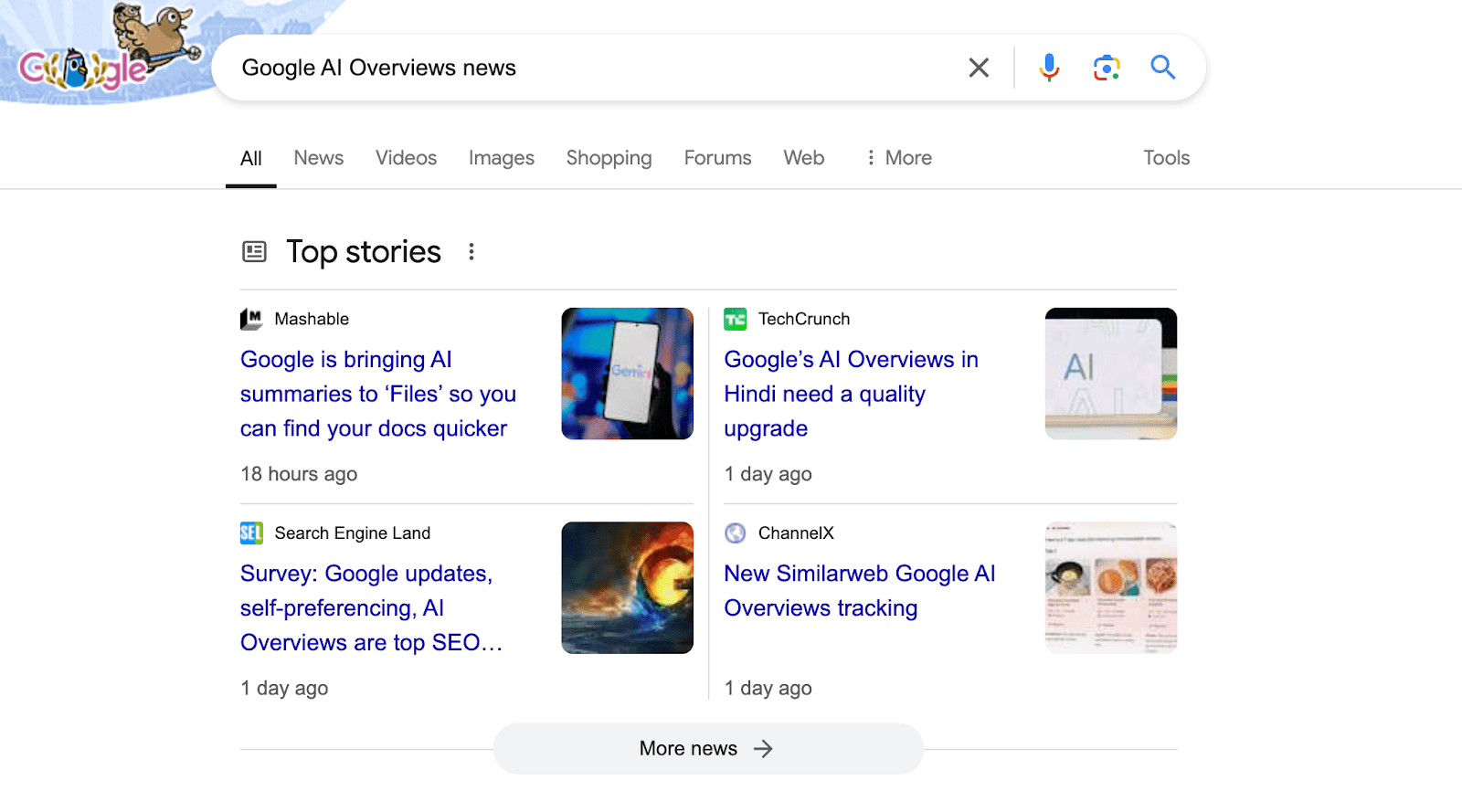Select the All tab
Screen dimensions: 1462x812
251,158
